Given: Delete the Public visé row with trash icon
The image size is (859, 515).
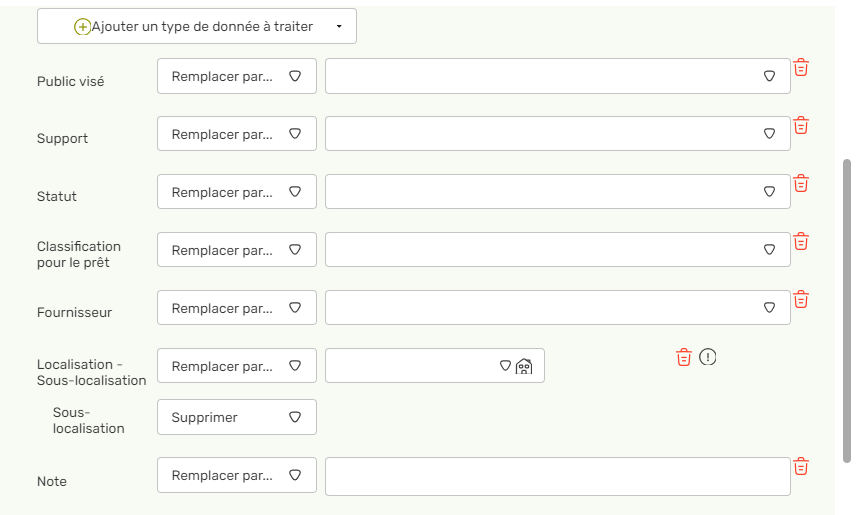Looking at the screenshot, I should pyautogui.click(x=801, y=67).
